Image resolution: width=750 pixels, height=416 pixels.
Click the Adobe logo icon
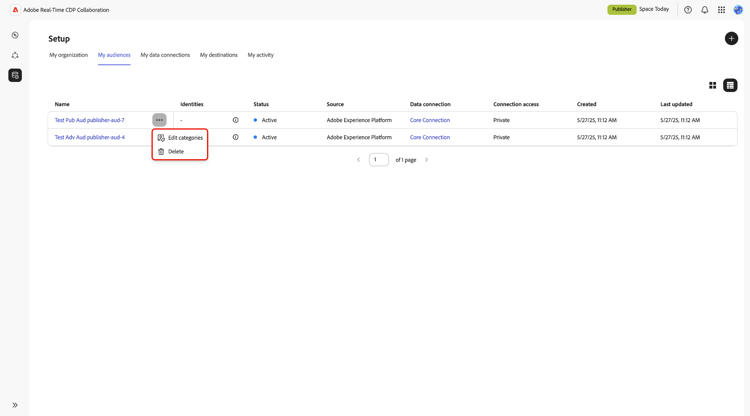15,10
